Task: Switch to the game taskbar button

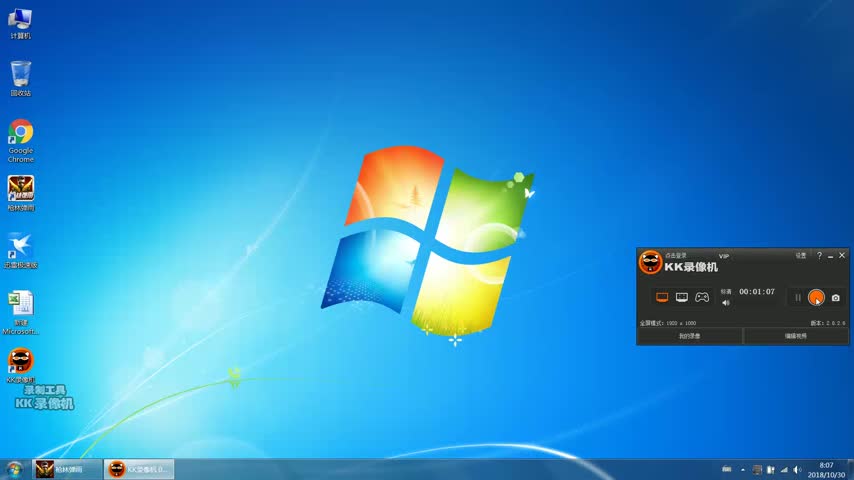Action: click(68, 469)
